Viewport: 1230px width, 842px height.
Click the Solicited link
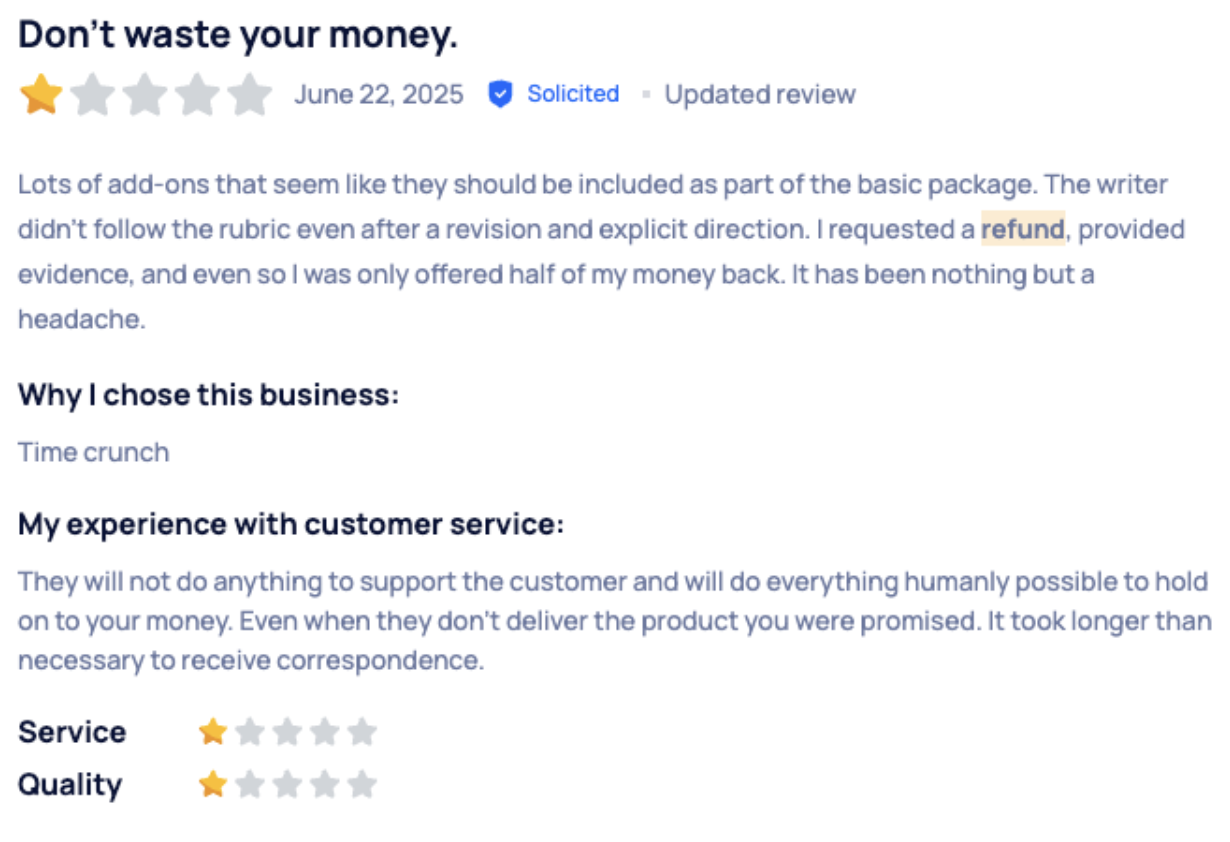tap(573, 94)
